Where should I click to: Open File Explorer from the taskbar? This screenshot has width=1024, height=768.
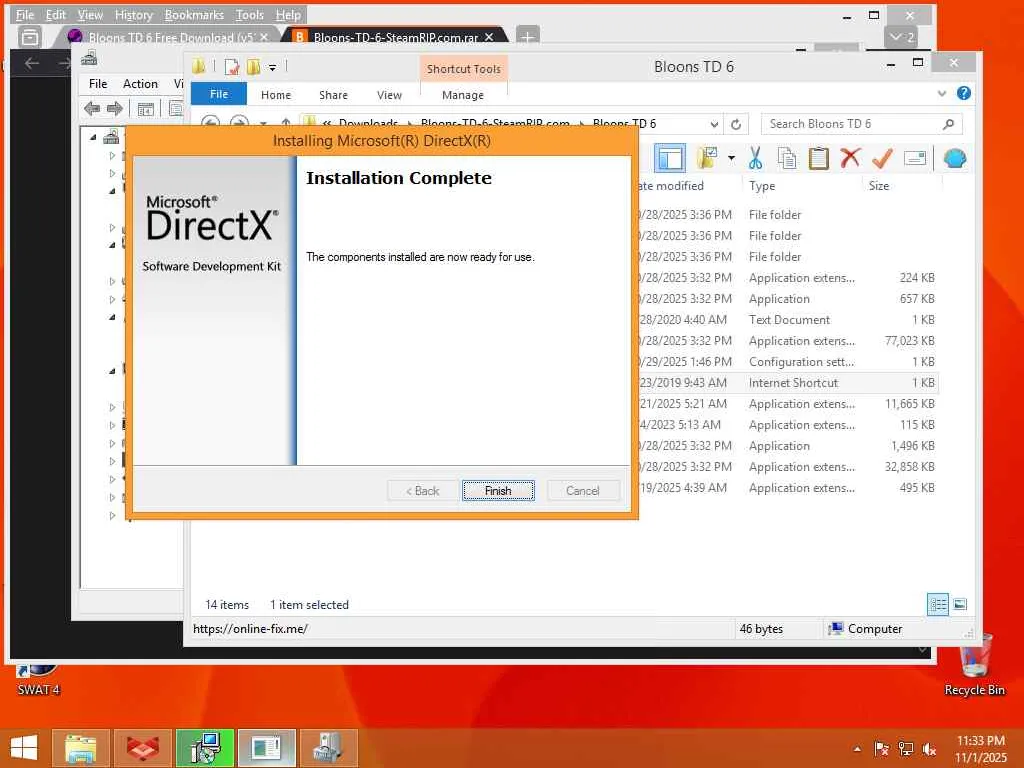click(x=80, y=748)
